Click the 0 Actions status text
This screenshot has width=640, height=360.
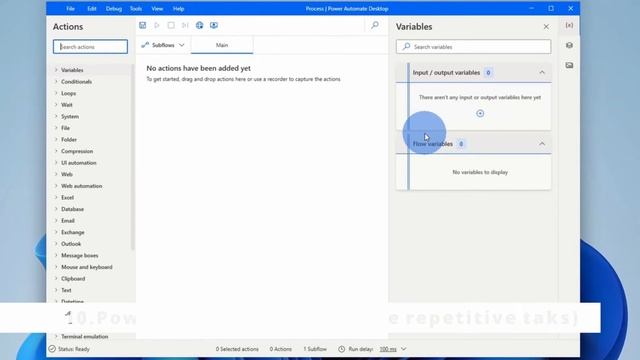(x=280, y=349)
